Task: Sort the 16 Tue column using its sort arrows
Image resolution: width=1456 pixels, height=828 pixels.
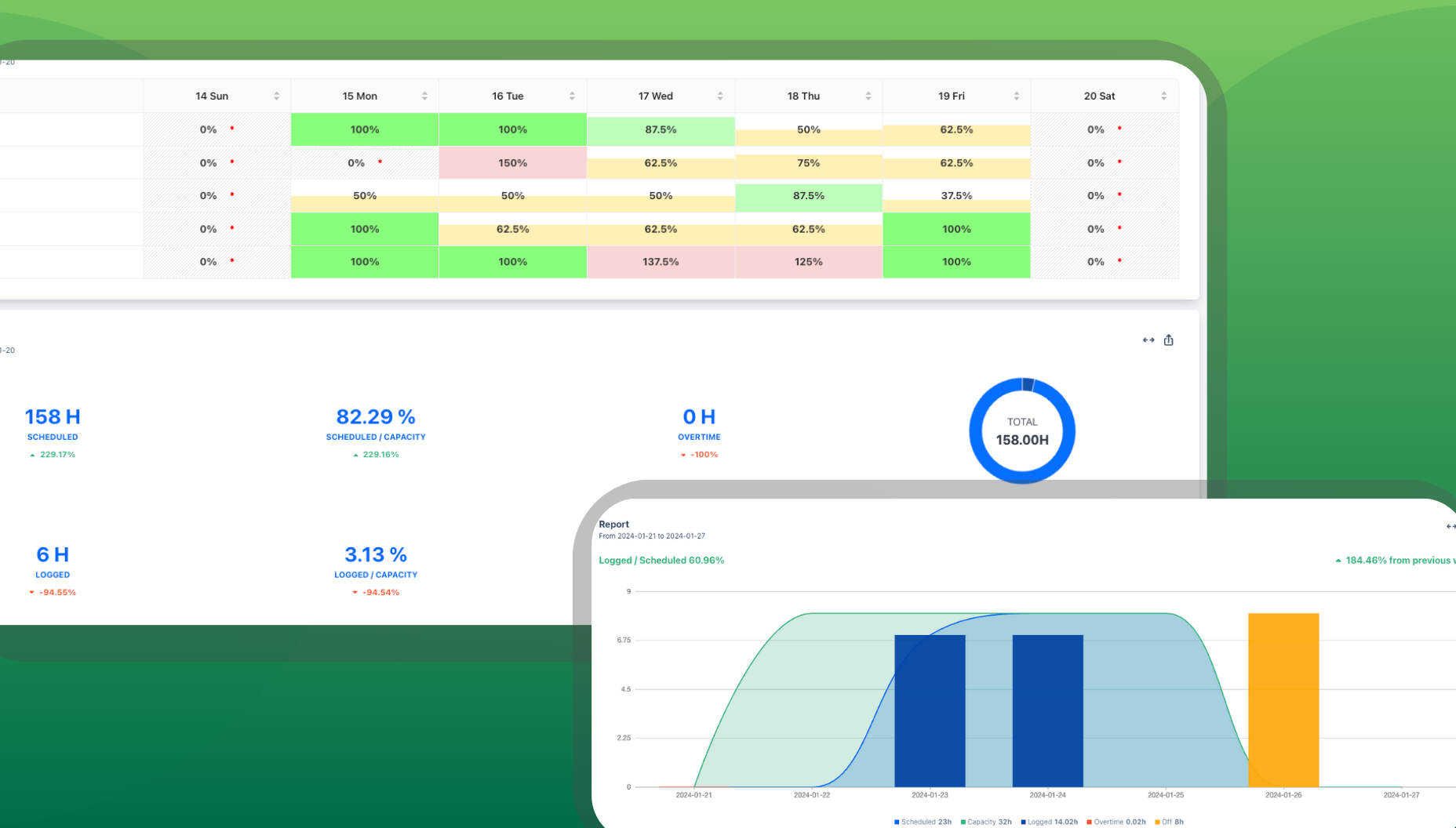Action: pyautogui.click(x=572, y=96)
